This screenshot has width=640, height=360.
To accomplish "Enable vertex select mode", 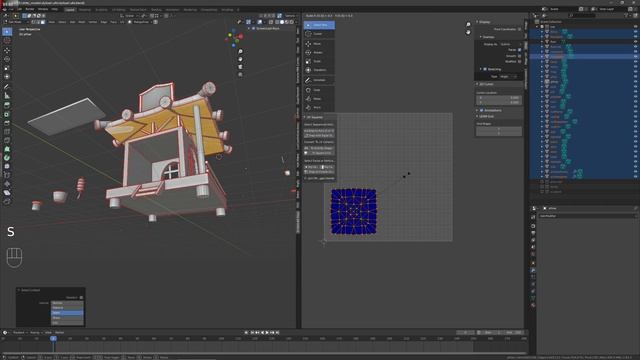I will point(34,22).
